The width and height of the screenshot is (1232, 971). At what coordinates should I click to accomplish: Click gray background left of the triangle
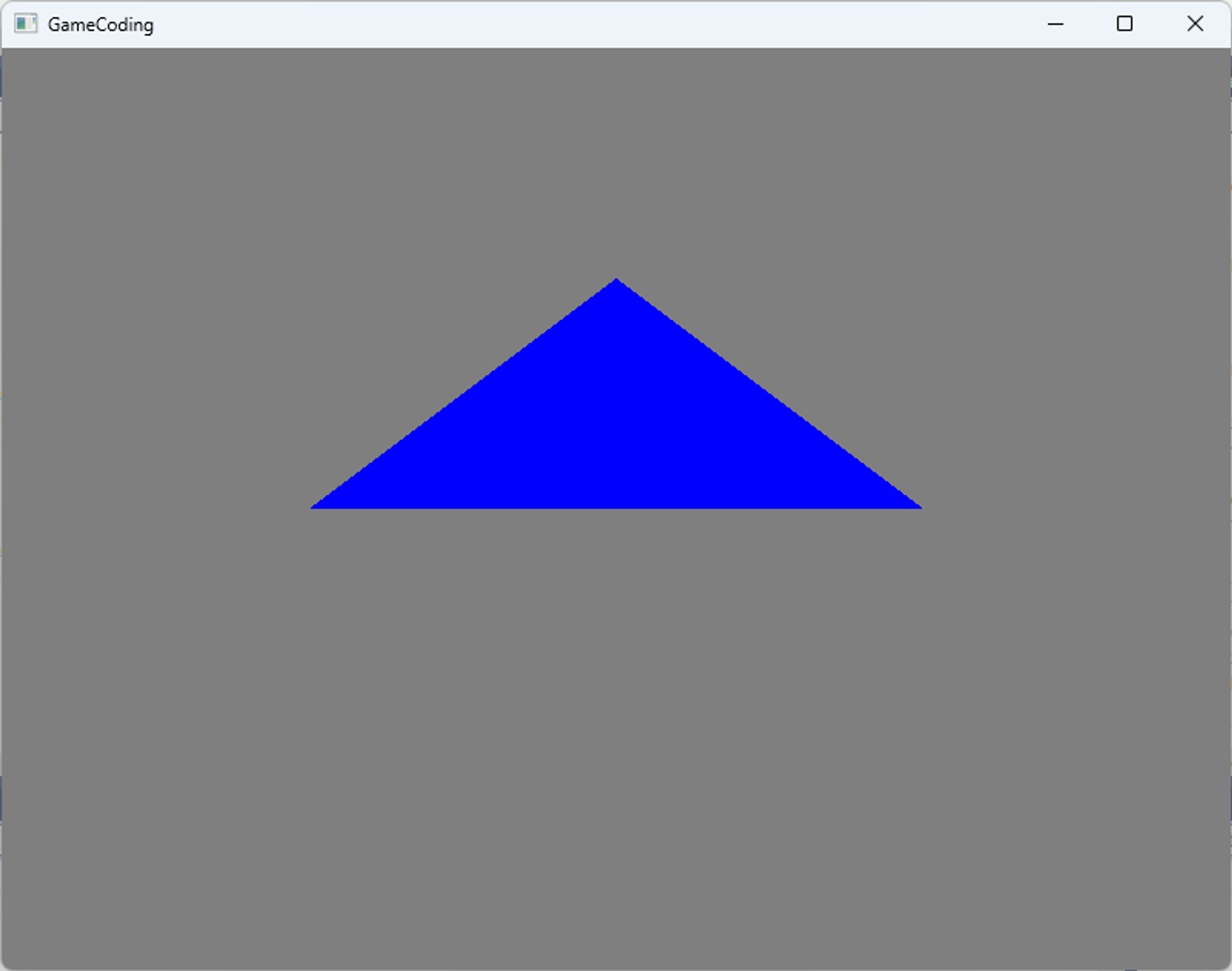154,431
